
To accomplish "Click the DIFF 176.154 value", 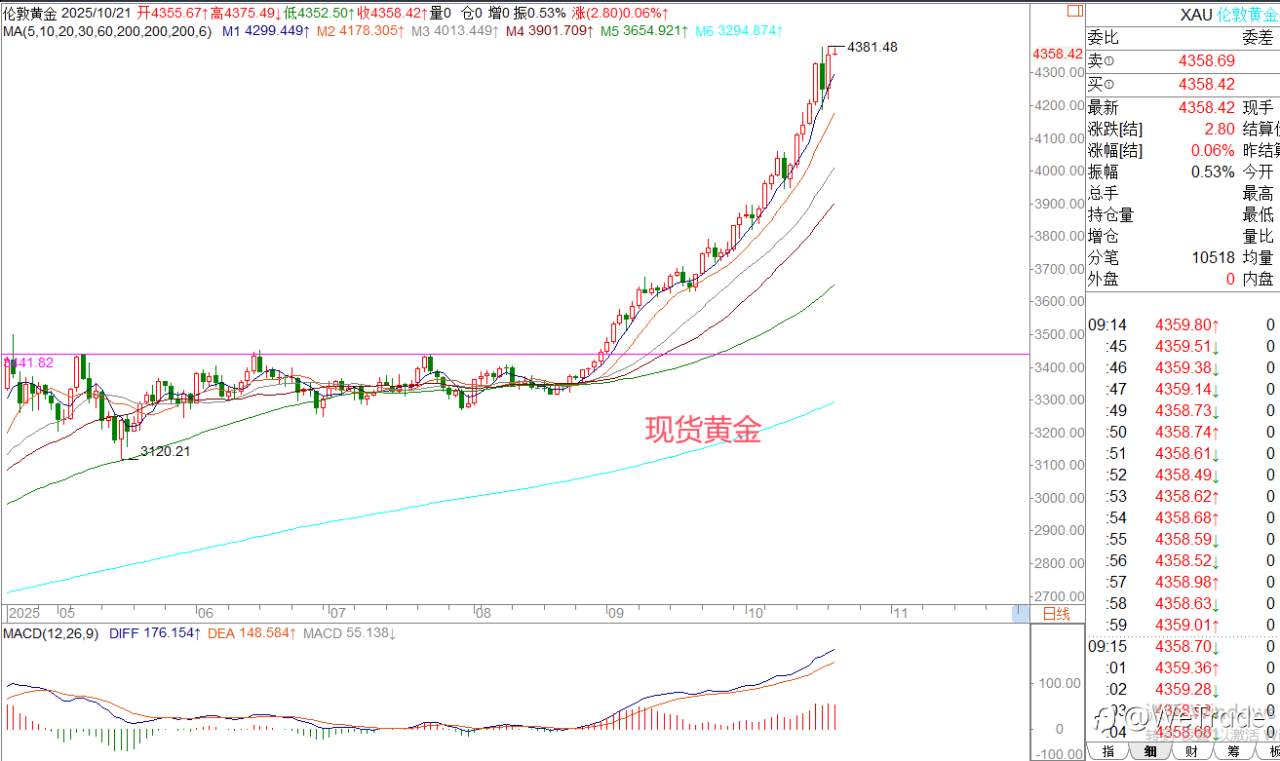I will click(x=154, y=634).
